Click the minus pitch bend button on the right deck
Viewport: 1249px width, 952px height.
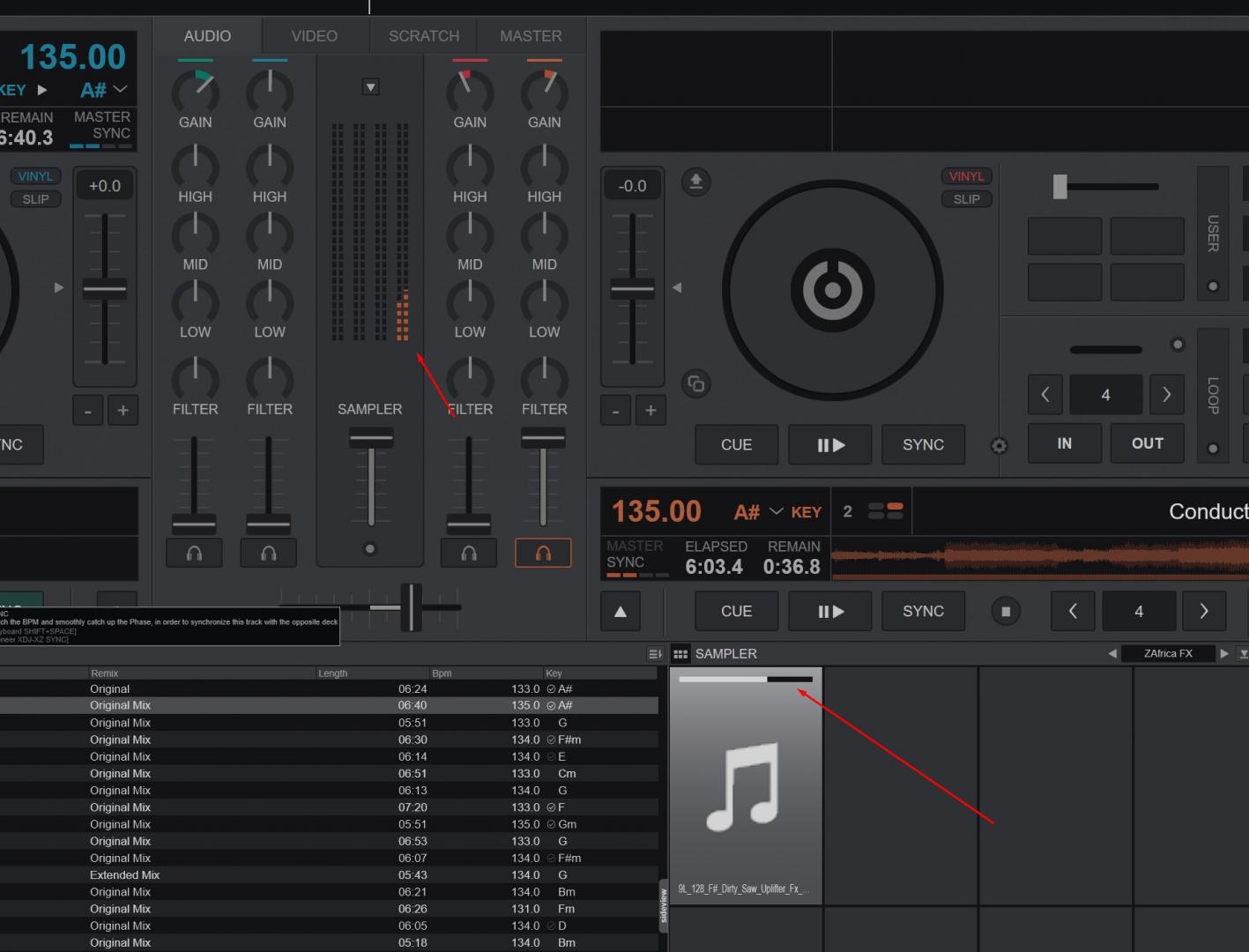pyautogui.click(x=615, y=411)
